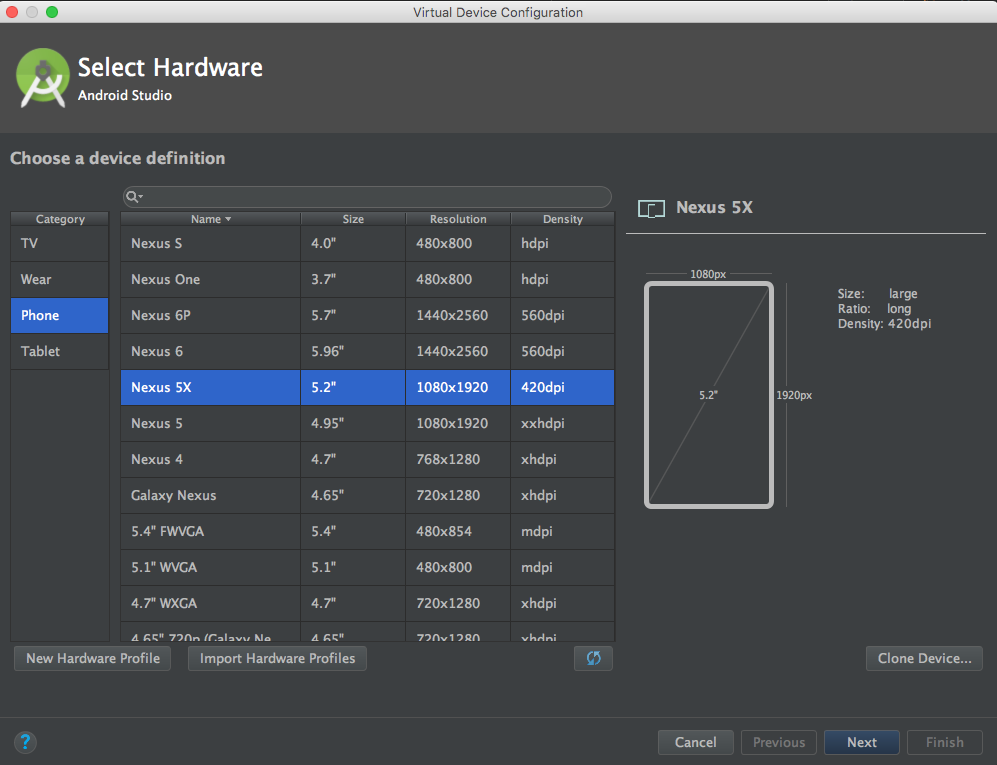The image size is (997, 765).
Task: Open the help question mark icon
Action: click(25, 741)
